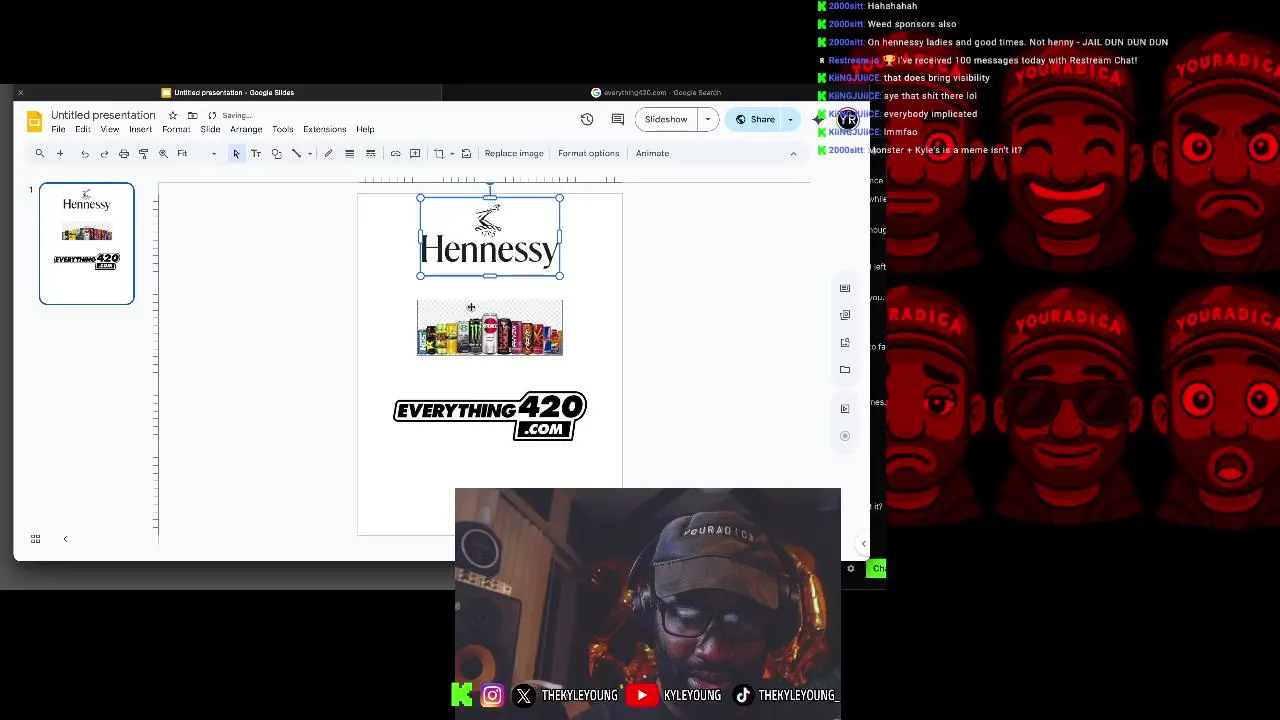The image size is (1280, 720).
Task: Expand the crop/mask image dropdown arrow
Action: pyautogui.click(x=452, y=154)
